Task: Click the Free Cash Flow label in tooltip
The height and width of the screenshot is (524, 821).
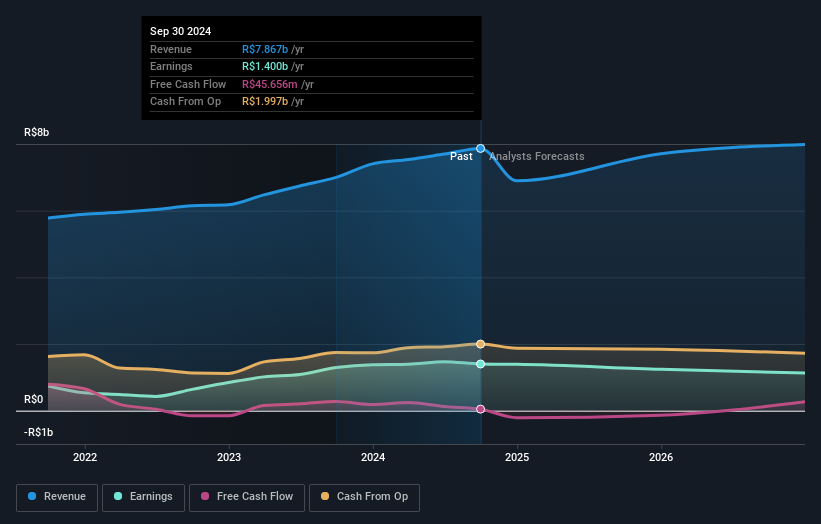Action: (188, 84)
